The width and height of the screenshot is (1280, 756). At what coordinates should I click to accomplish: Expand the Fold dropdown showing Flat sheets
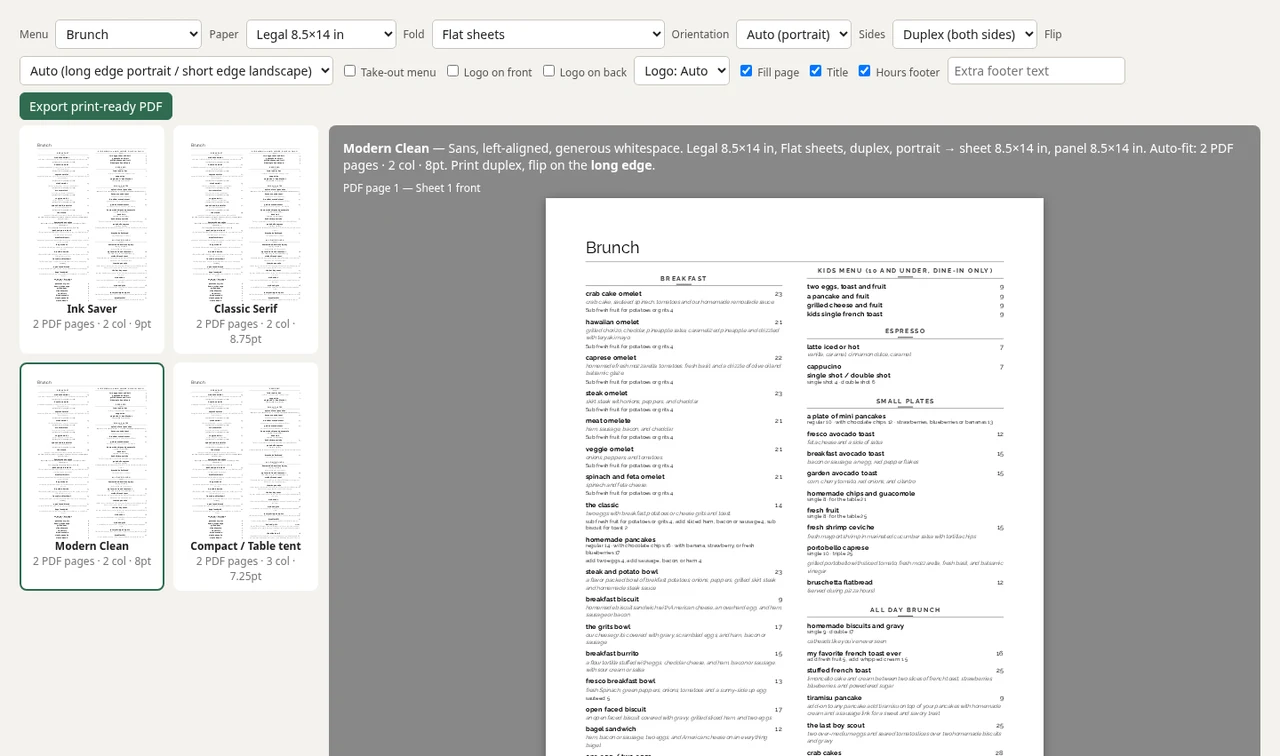(x=548, y=34)
